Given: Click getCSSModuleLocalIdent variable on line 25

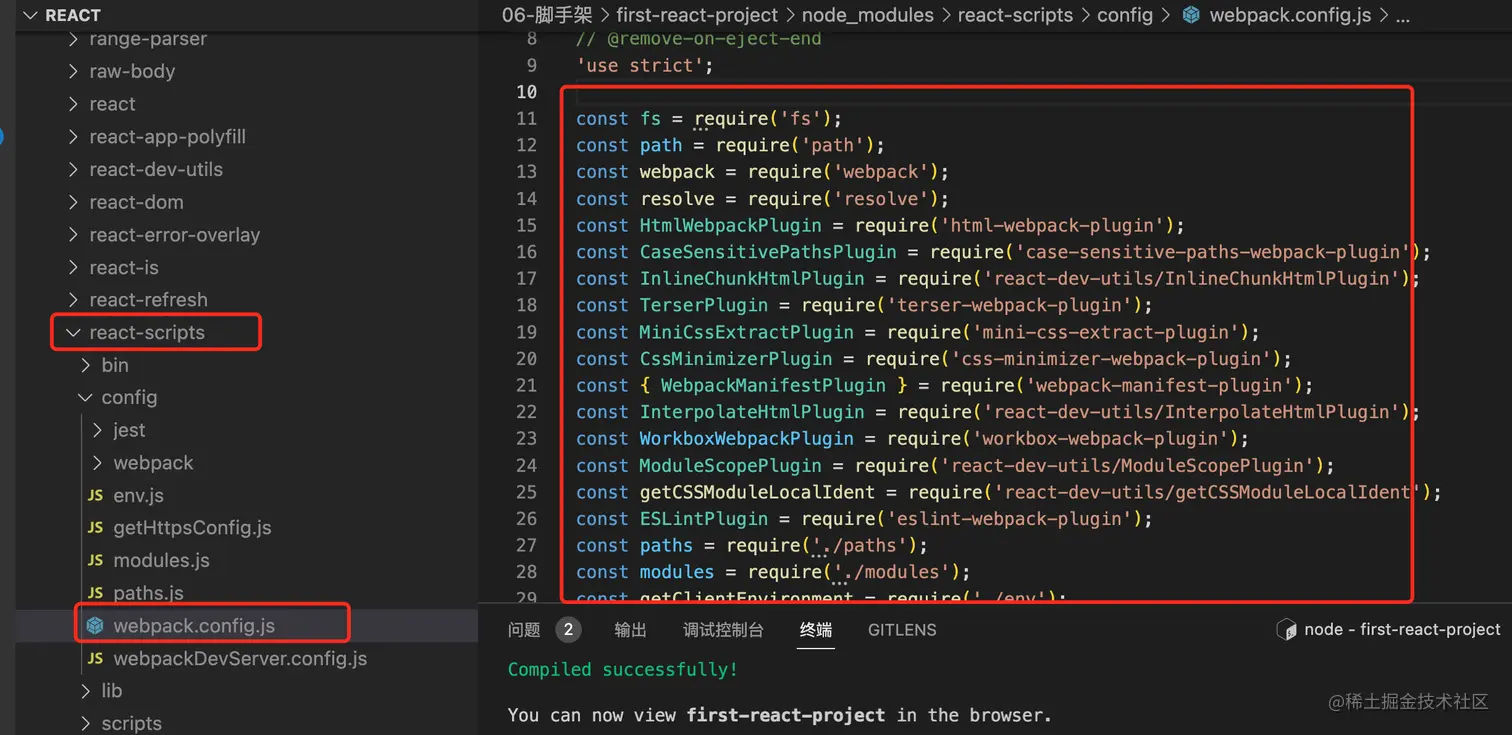Looking at the screenshot, I should point(757,492).
